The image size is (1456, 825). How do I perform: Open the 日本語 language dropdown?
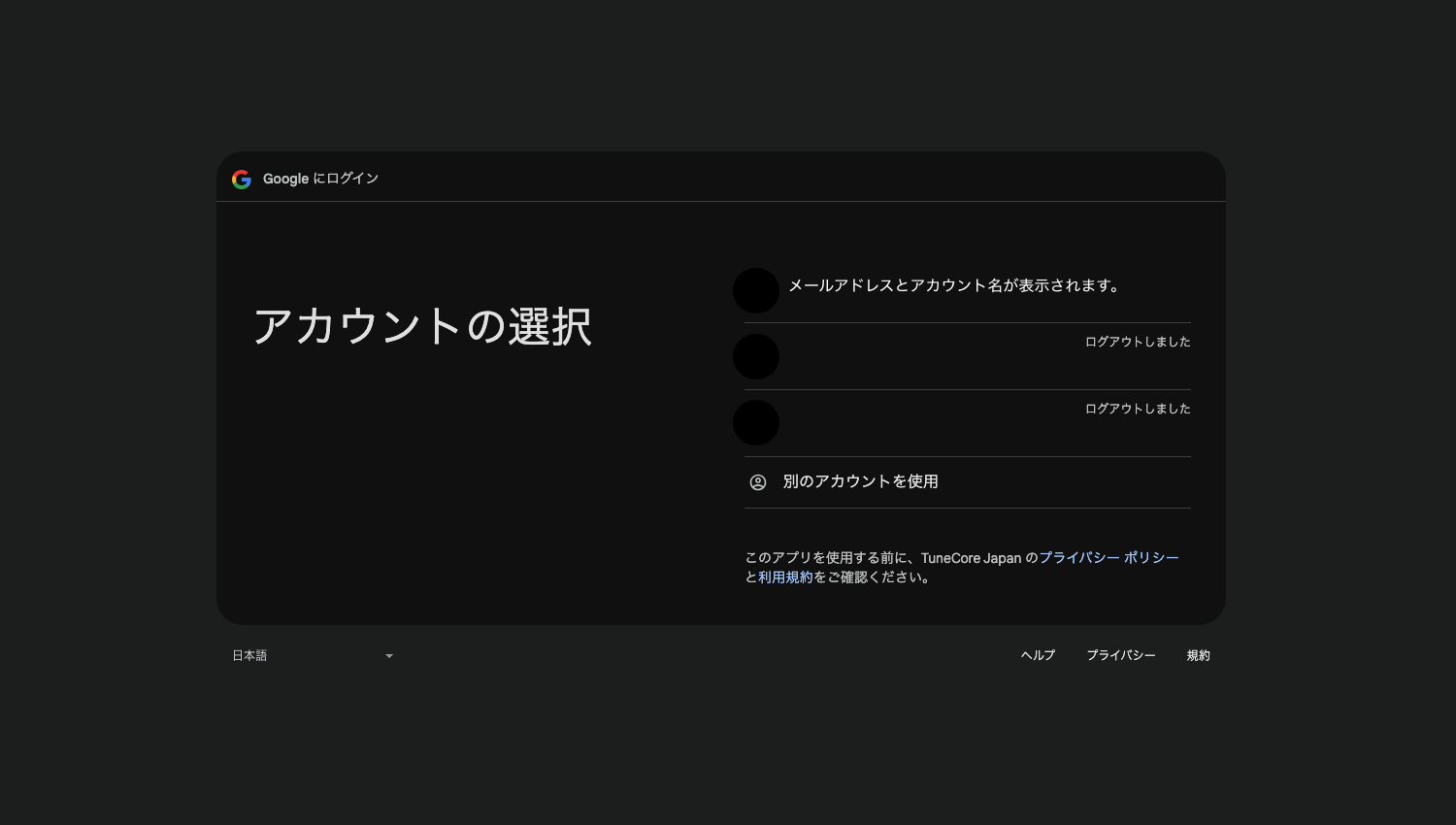314,656
